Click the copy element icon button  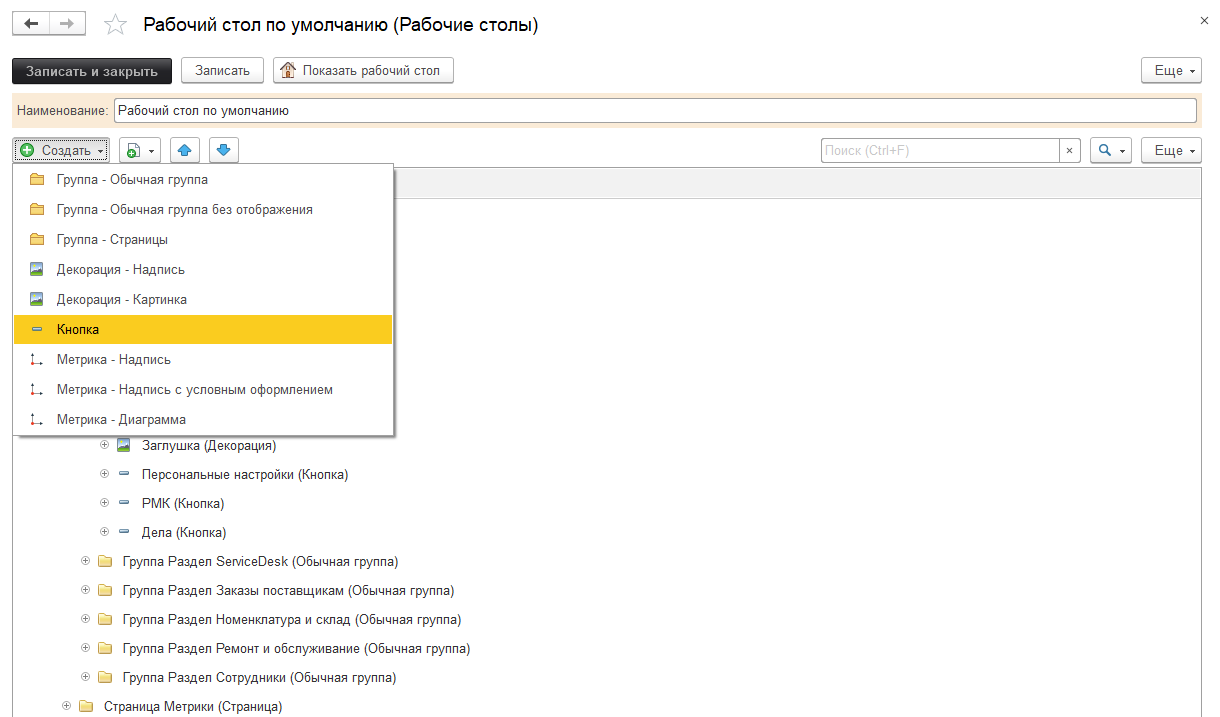coord(139,150)
